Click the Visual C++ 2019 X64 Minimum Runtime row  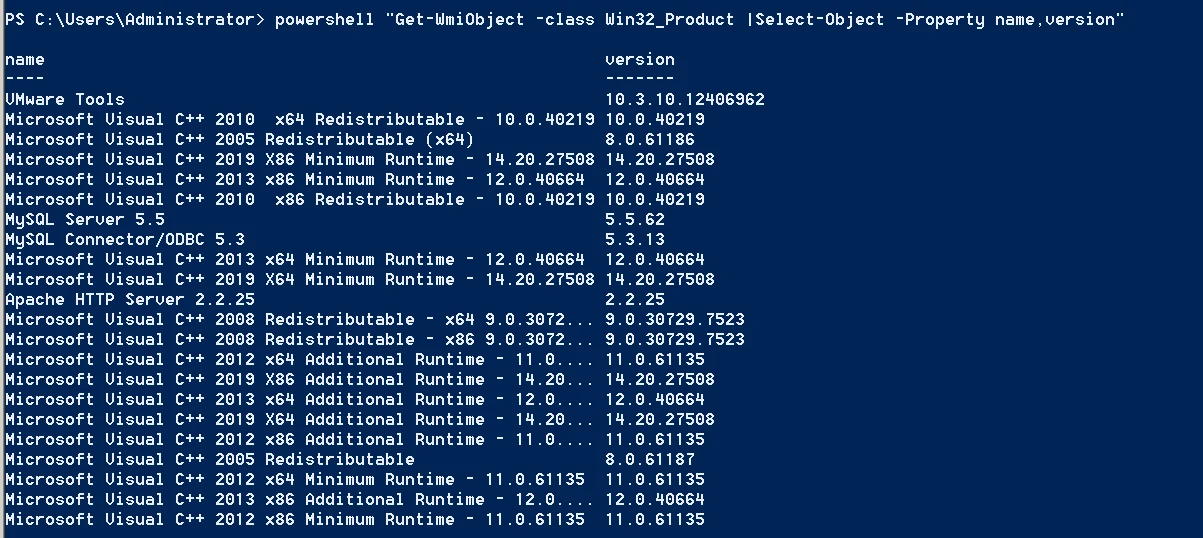tap(300, 279)
